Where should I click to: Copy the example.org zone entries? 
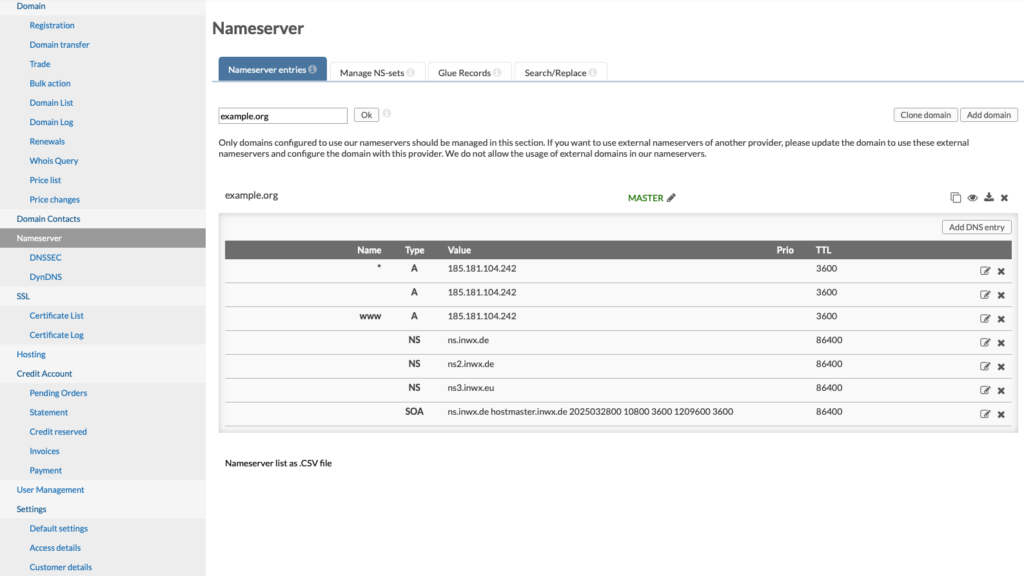tap(955, 197)
